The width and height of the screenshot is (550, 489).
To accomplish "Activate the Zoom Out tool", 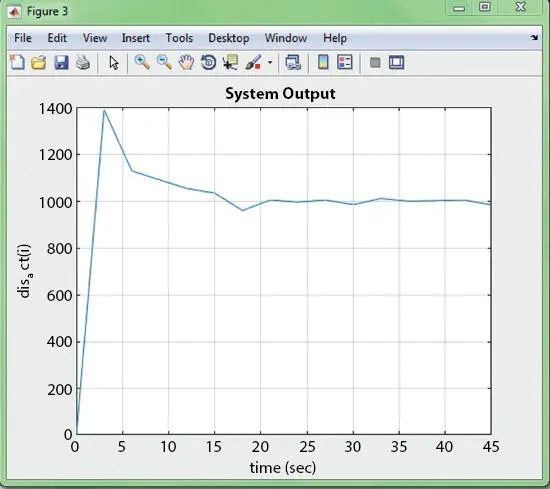I will click(164, 62).
